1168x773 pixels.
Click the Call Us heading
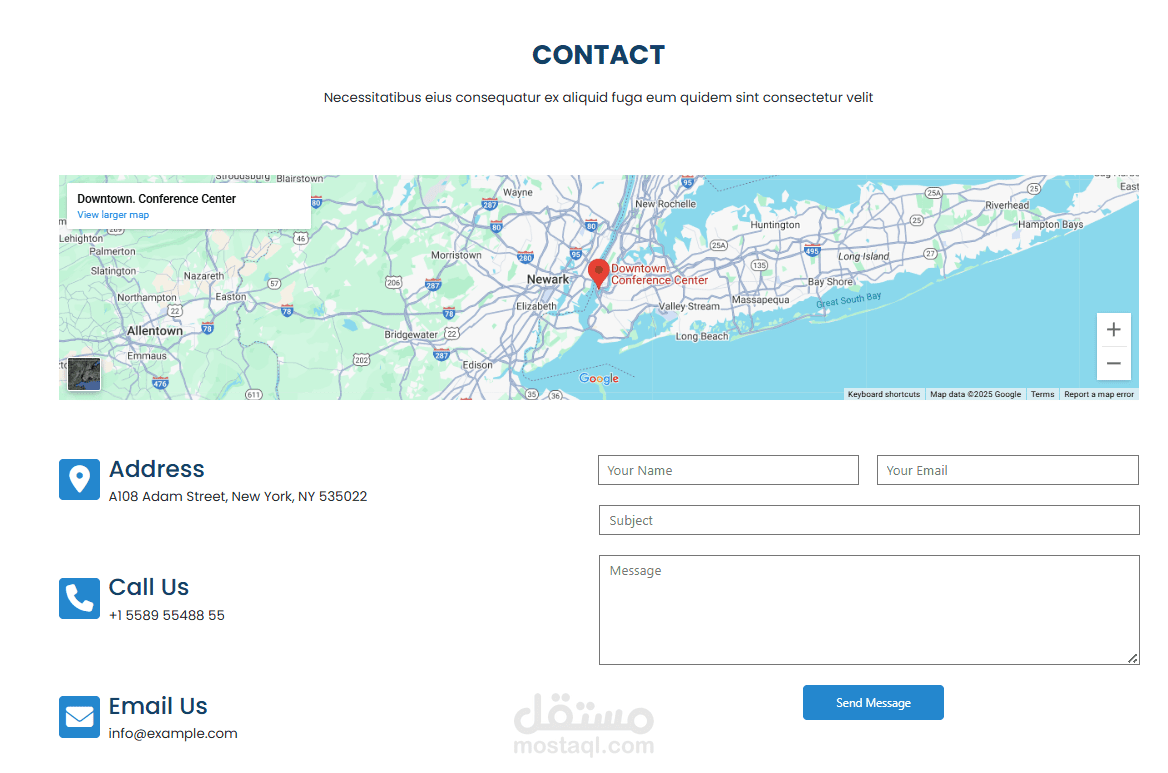149,587
